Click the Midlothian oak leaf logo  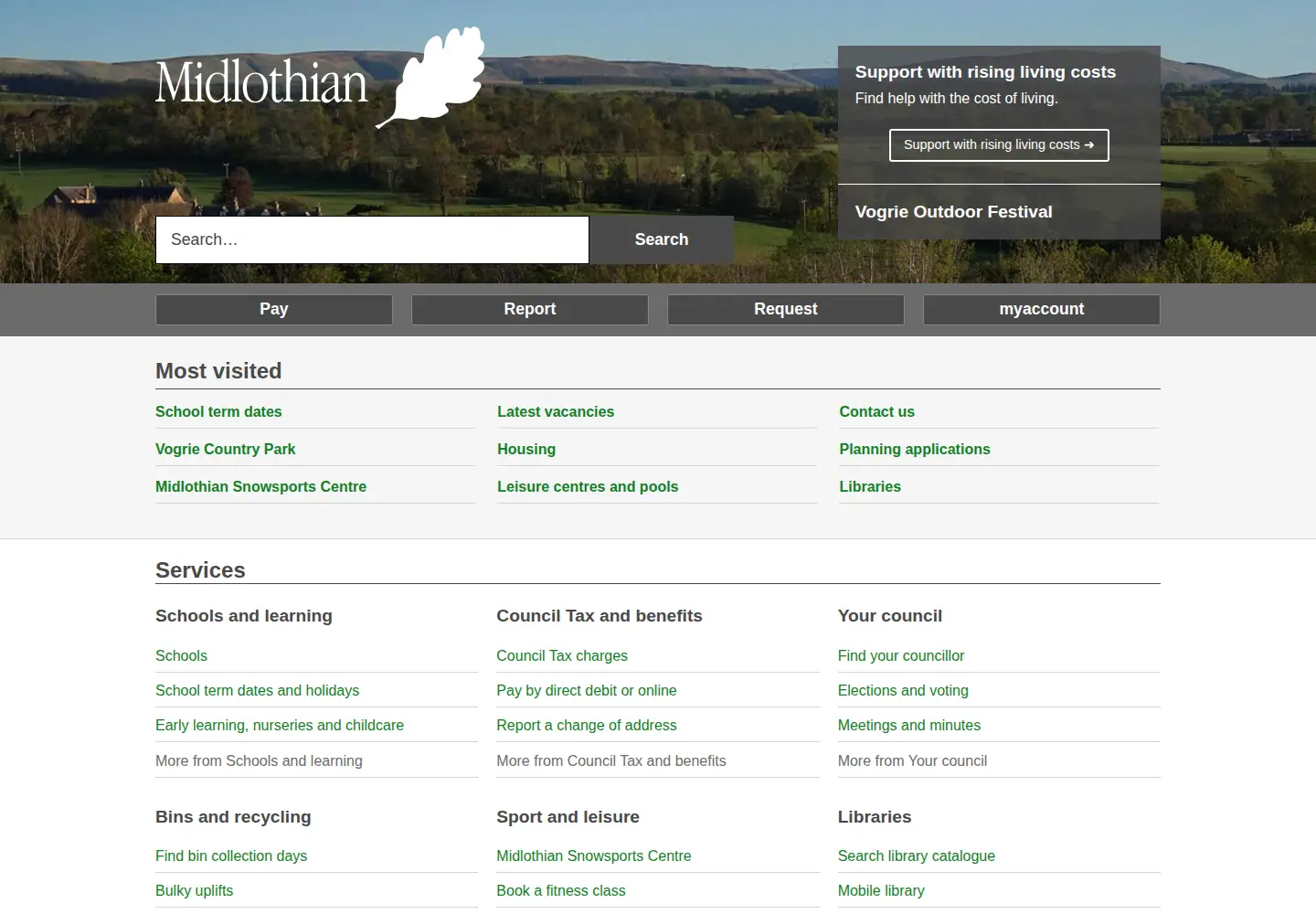430,77
